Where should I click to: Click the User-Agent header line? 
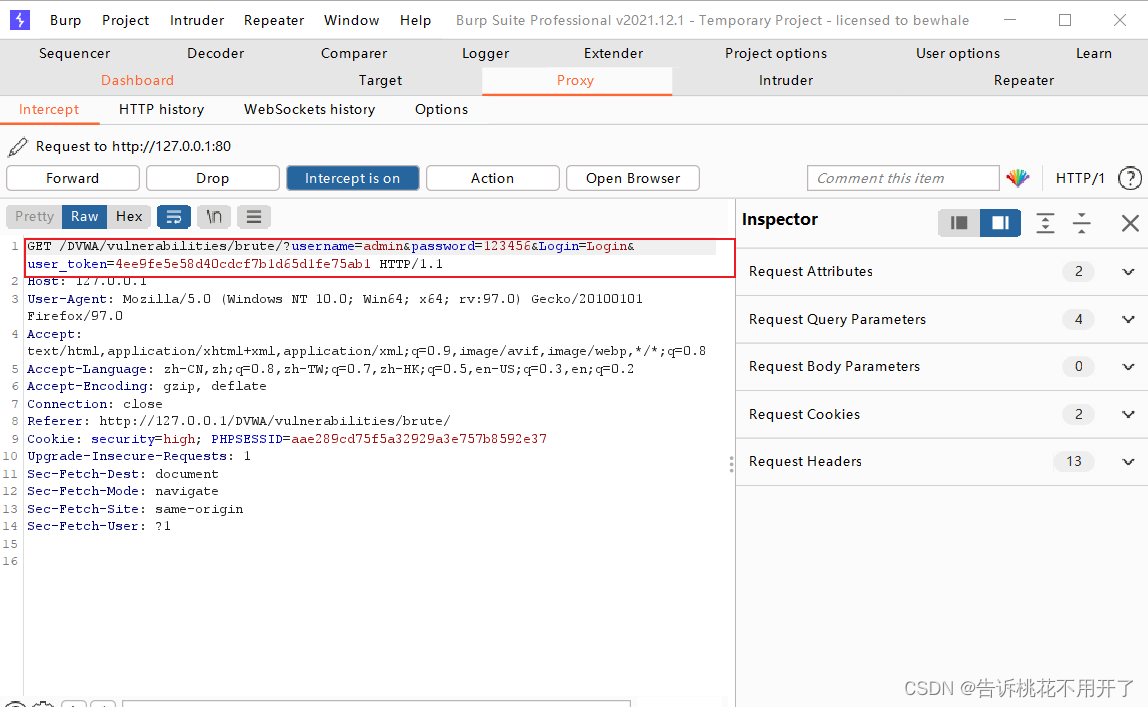[335, 307]
